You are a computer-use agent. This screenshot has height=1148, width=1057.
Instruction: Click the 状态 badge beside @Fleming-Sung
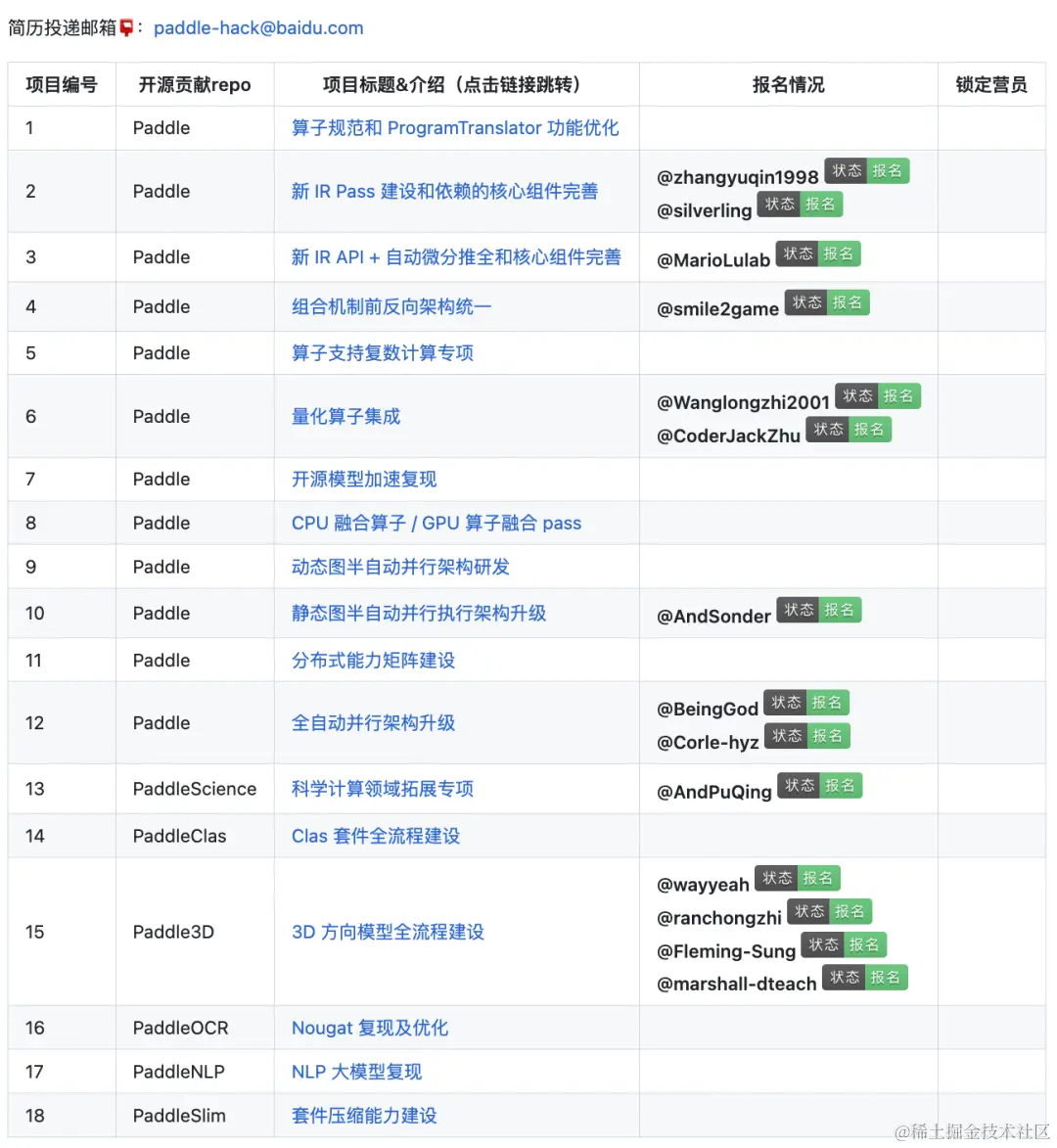[825, 944]
